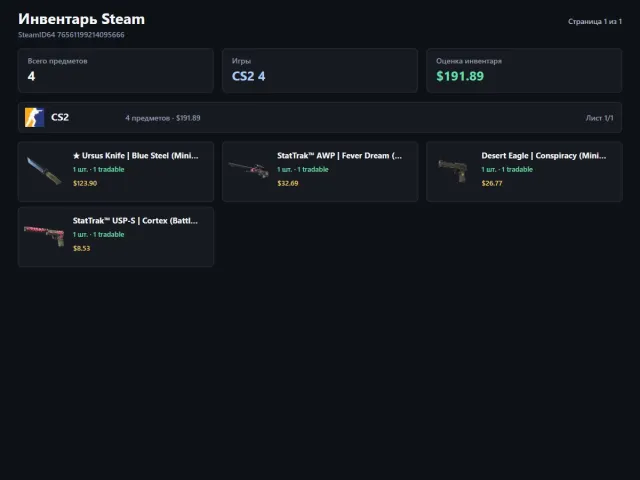Viewport: 640px width, 480px height.
Task: Click the Оценка инвентаря label
Action: click(469, 61)
